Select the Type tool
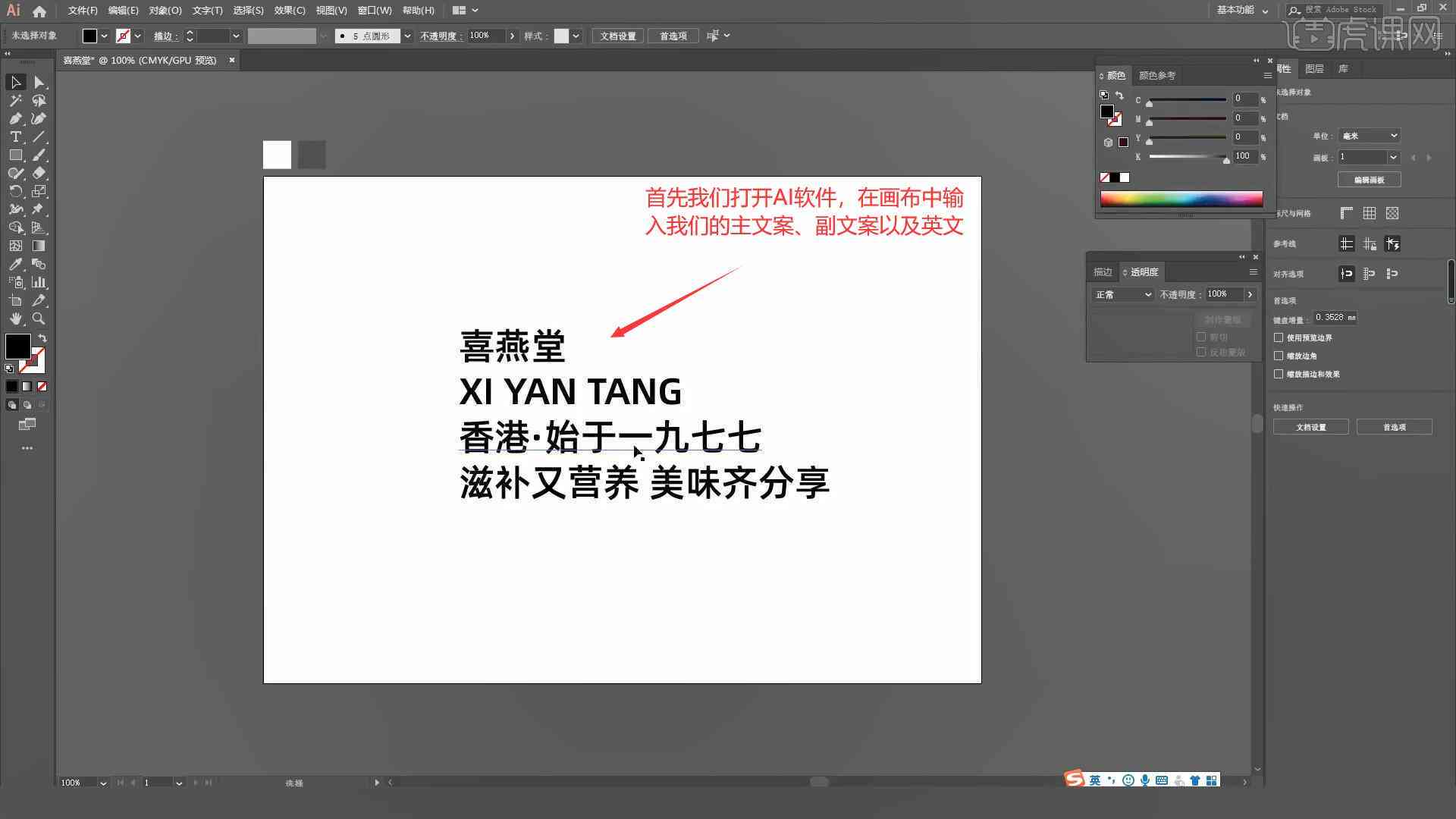Viewport: 1456px width, 819px height. [14, 137]
